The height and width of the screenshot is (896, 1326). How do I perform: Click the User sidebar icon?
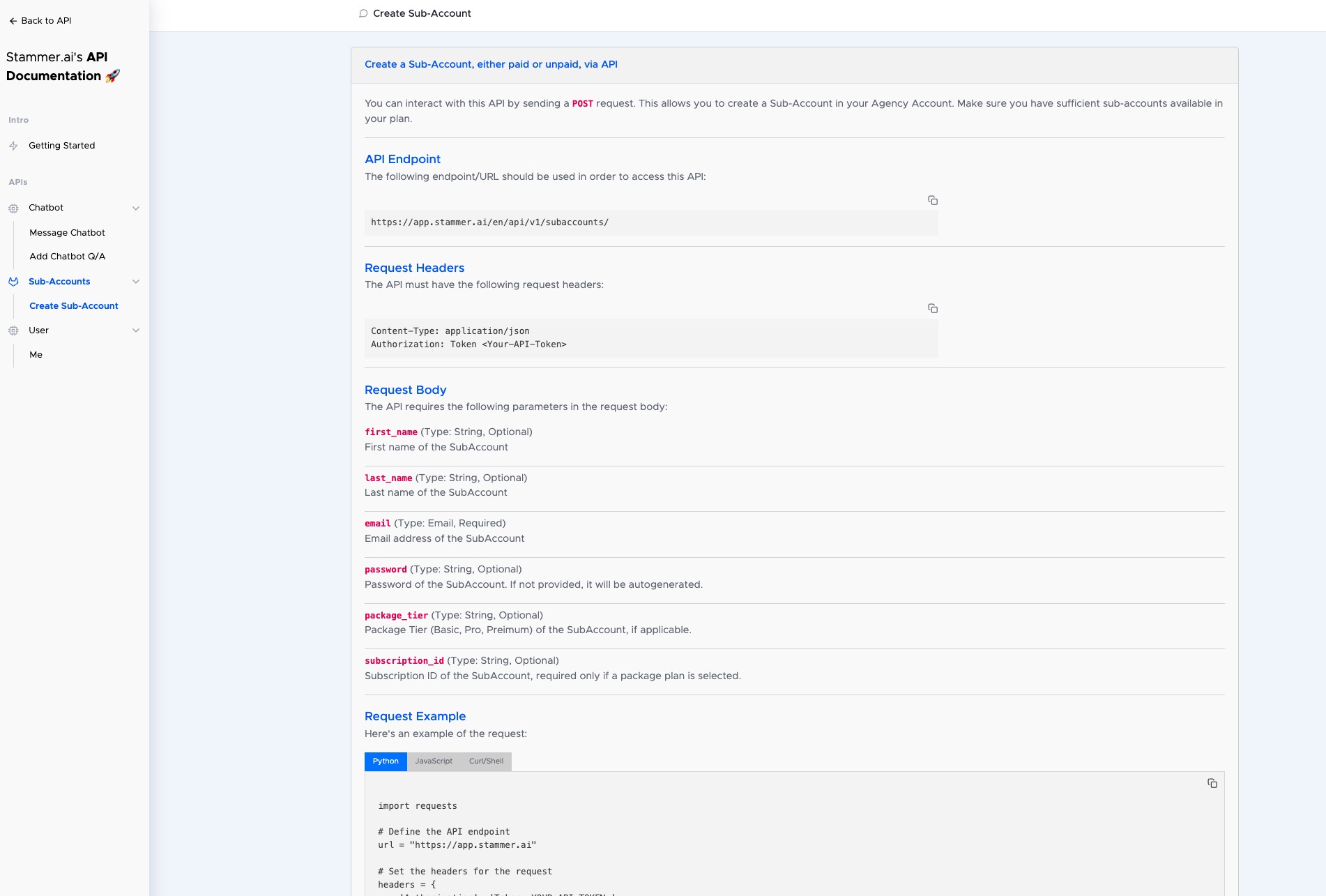(13, 331)
